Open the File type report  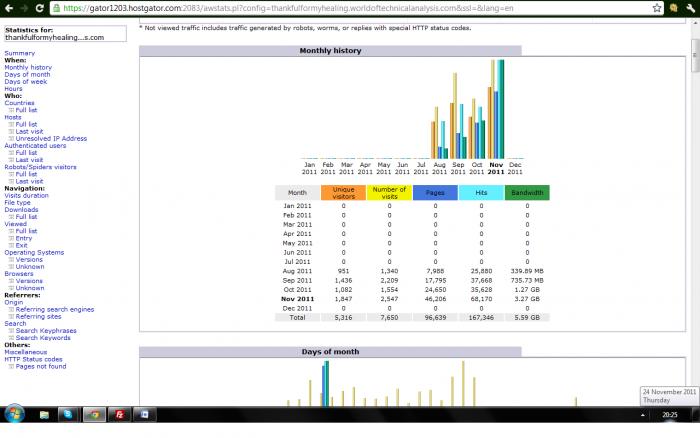(x=17, y=203)
